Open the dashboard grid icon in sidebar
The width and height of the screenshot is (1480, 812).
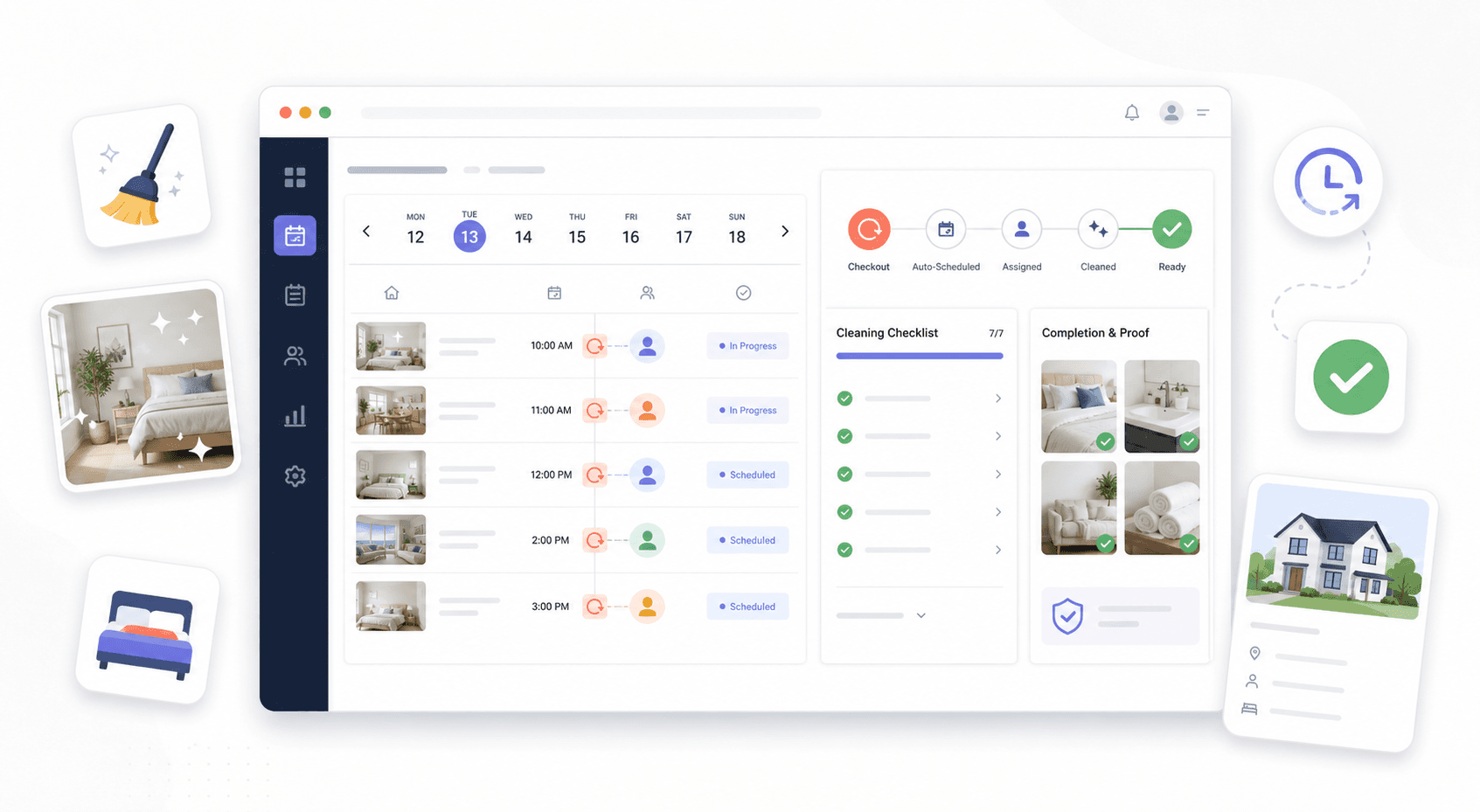[295, 177]
